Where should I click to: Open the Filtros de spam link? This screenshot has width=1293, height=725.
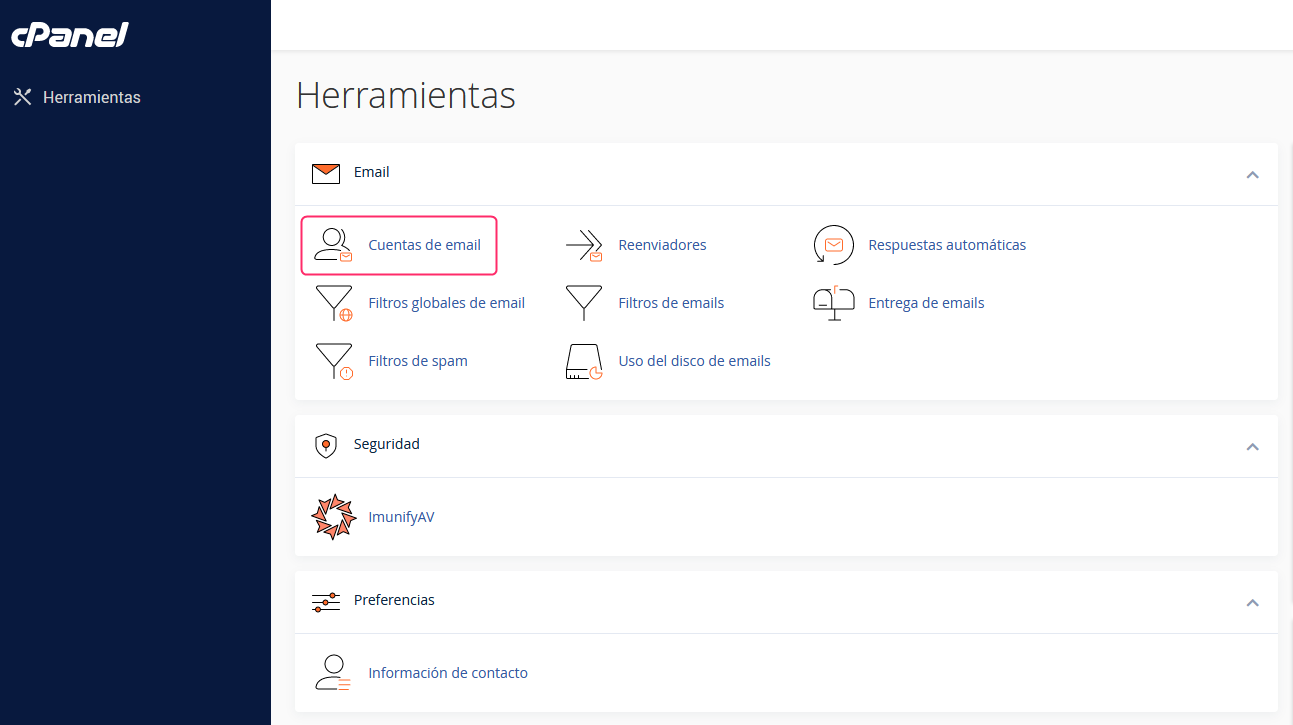pyautogui.click(x=418, y=361)
